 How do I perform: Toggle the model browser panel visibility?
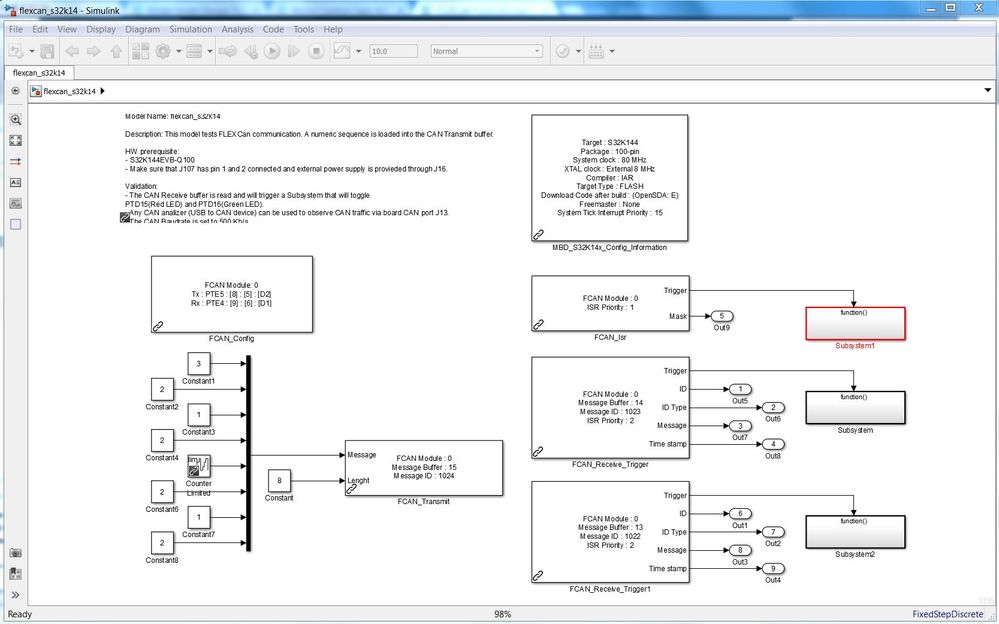coord(15,574)
